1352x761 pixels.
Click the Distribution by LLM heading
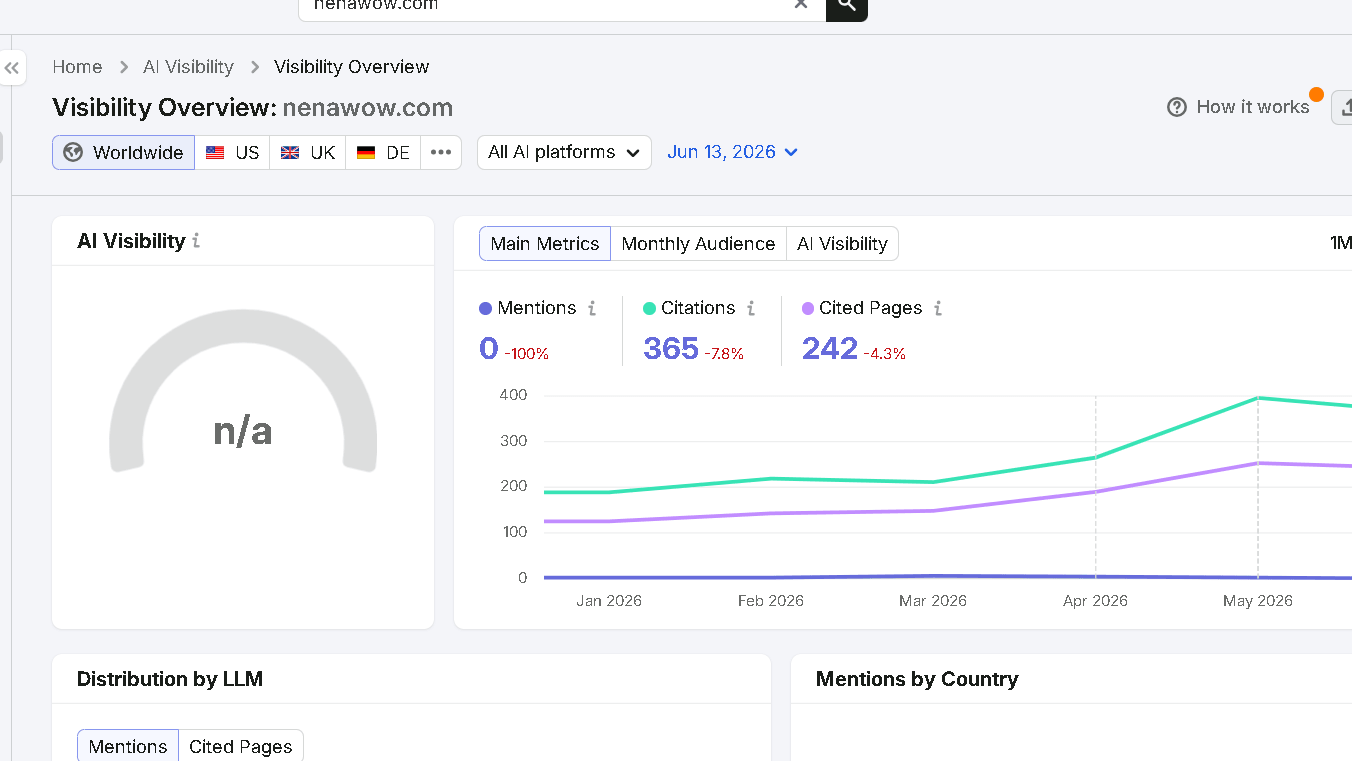(x=170, y=679)
